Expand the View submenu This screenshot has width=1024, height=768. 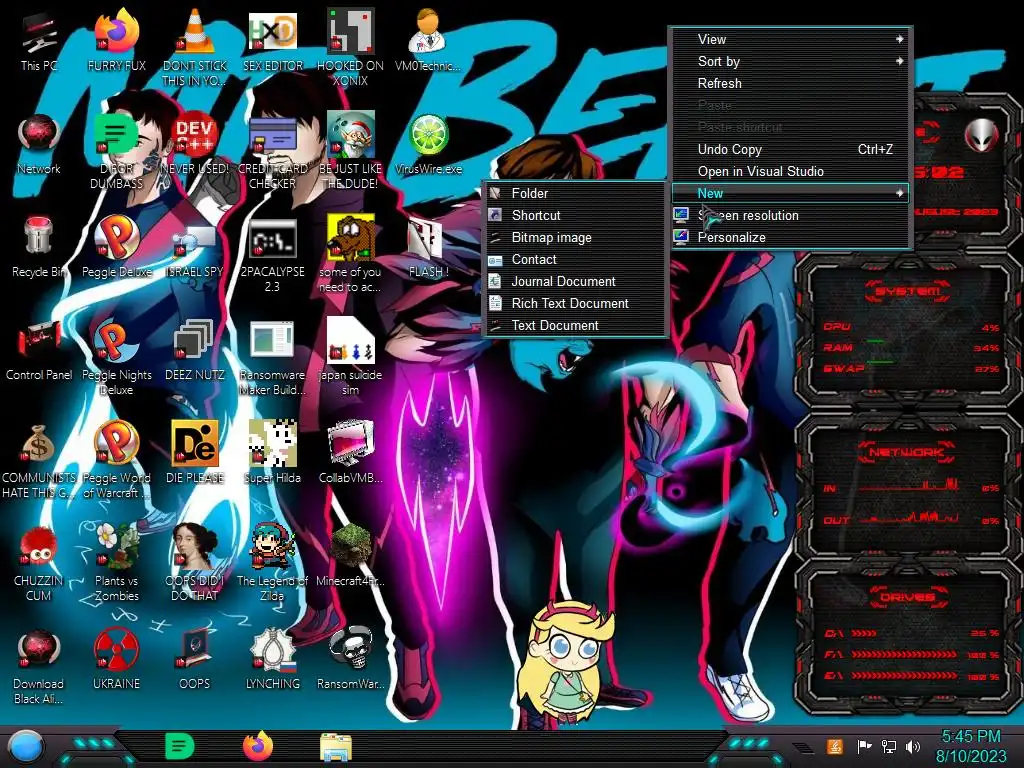pyautogui.click(x=790, y=39)
